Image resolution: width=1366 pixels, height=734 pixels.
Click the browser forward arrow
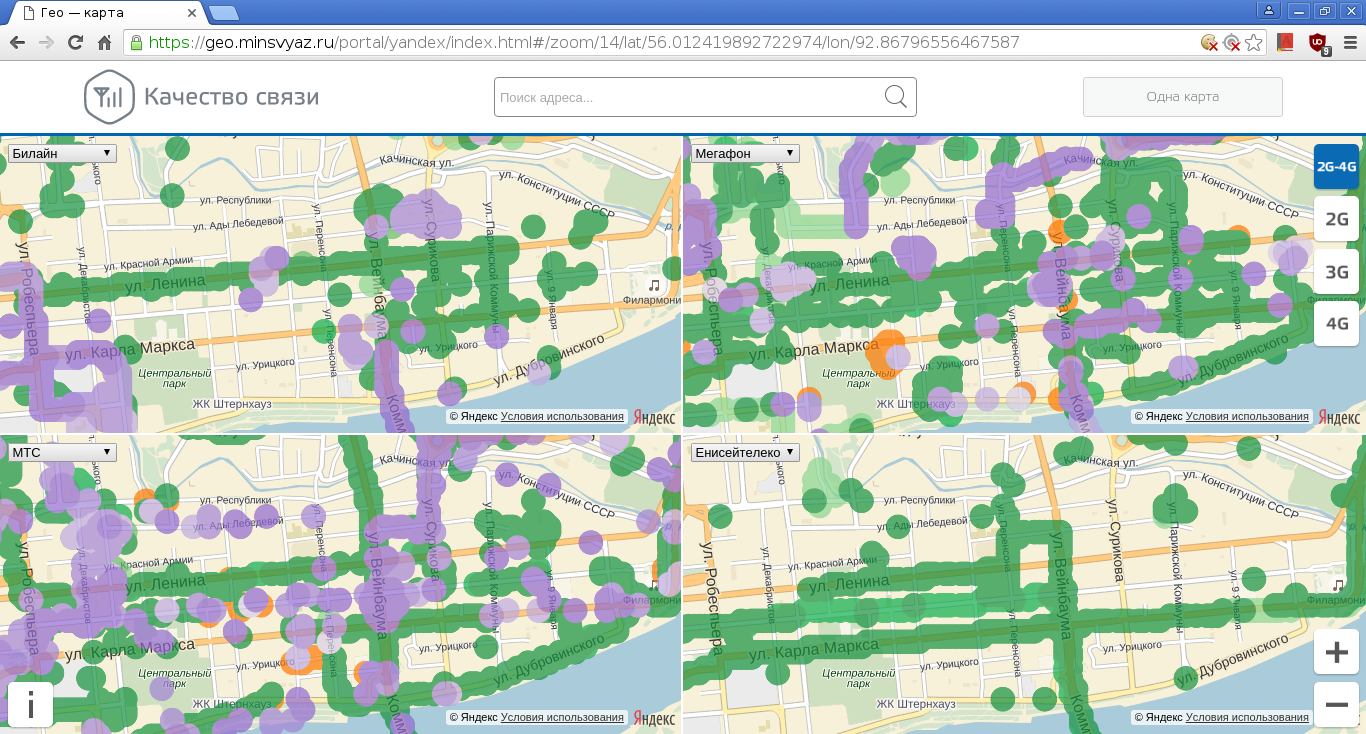[46, 42]
